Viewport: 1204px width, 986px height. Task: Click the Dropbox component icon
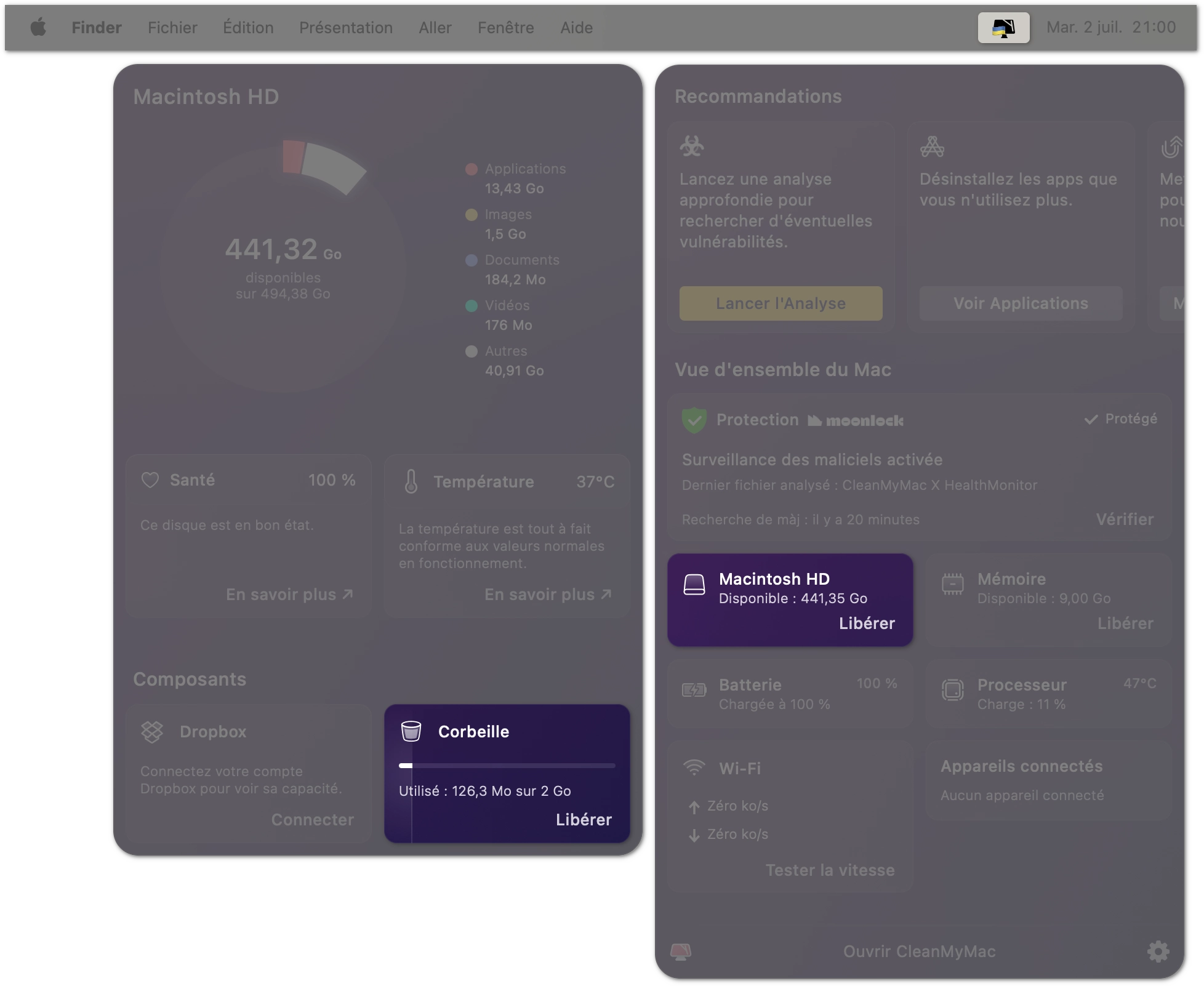coord(153,732)
